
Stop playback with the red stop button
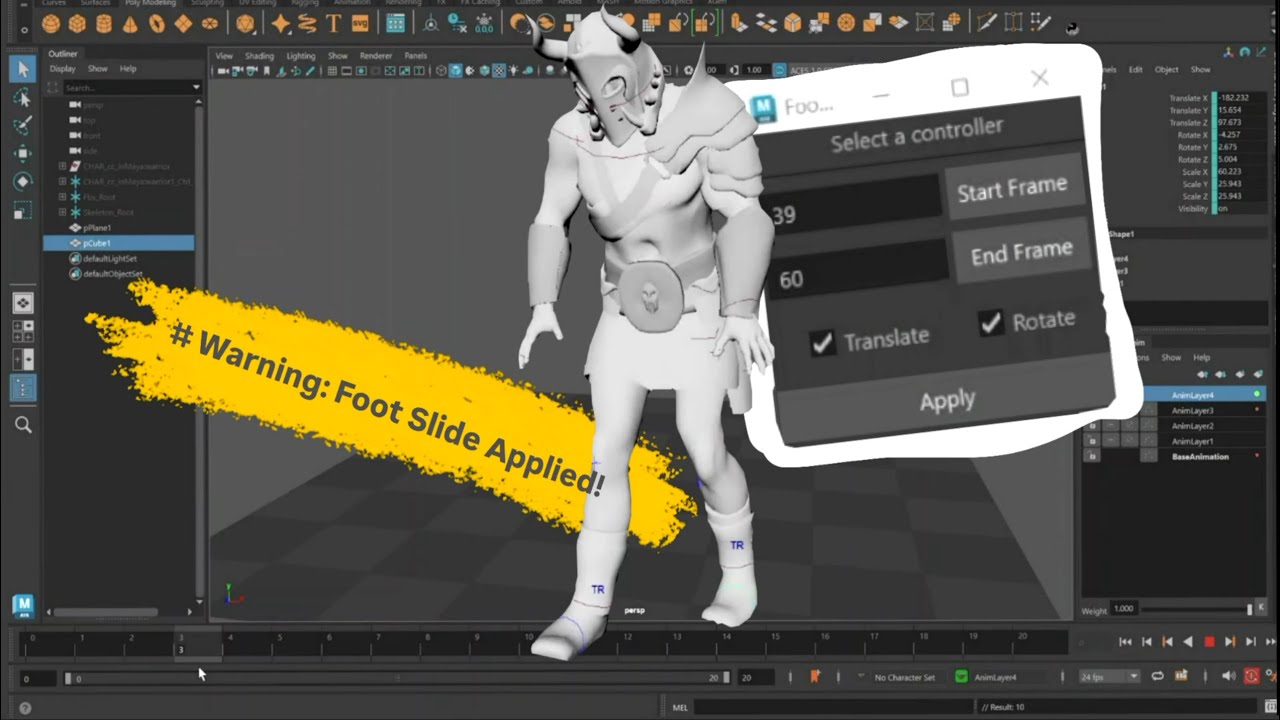[x=1209, y=642]
